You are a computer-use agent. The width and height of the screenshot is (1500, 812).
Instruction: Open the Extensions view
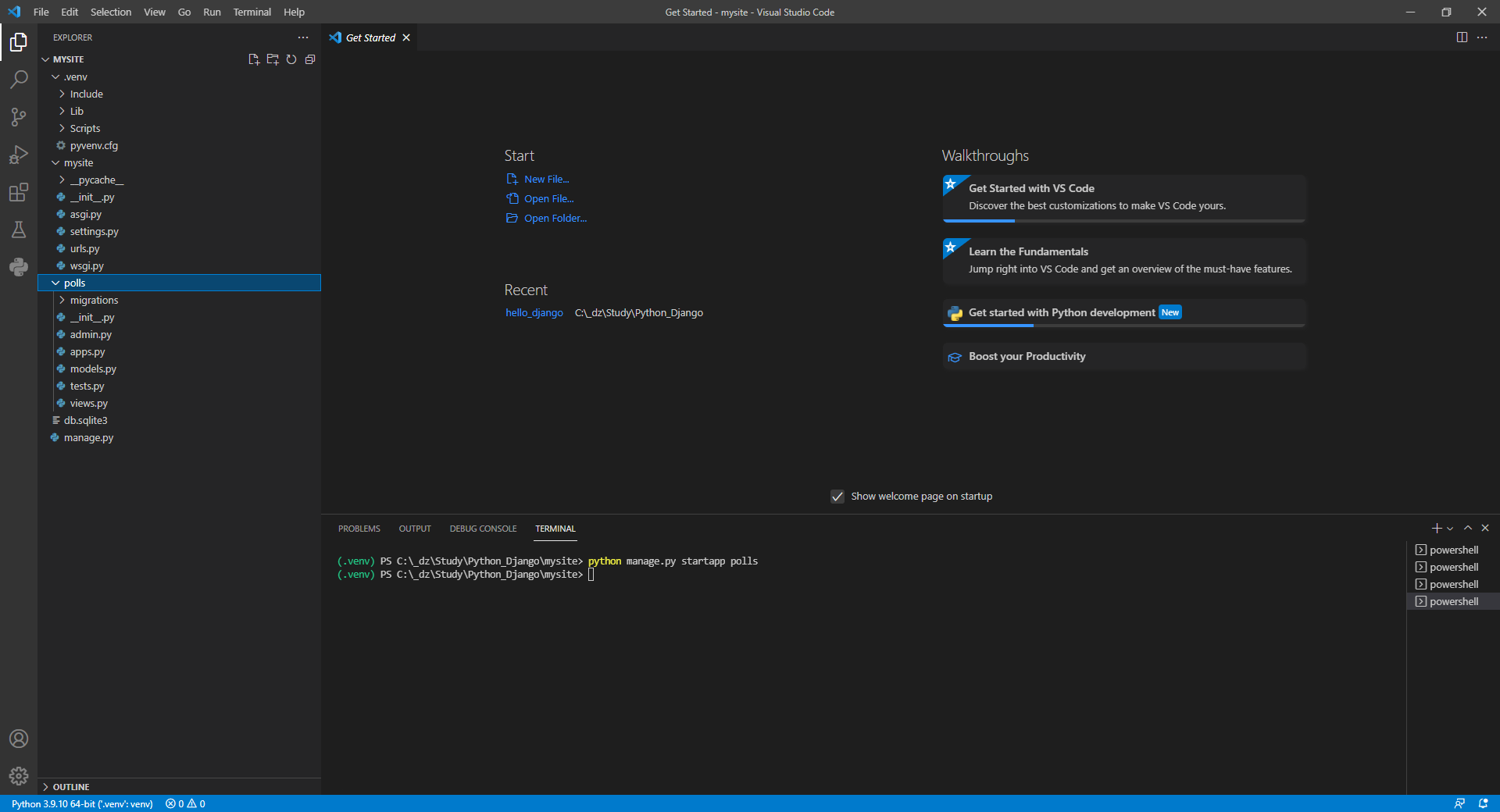19,192
